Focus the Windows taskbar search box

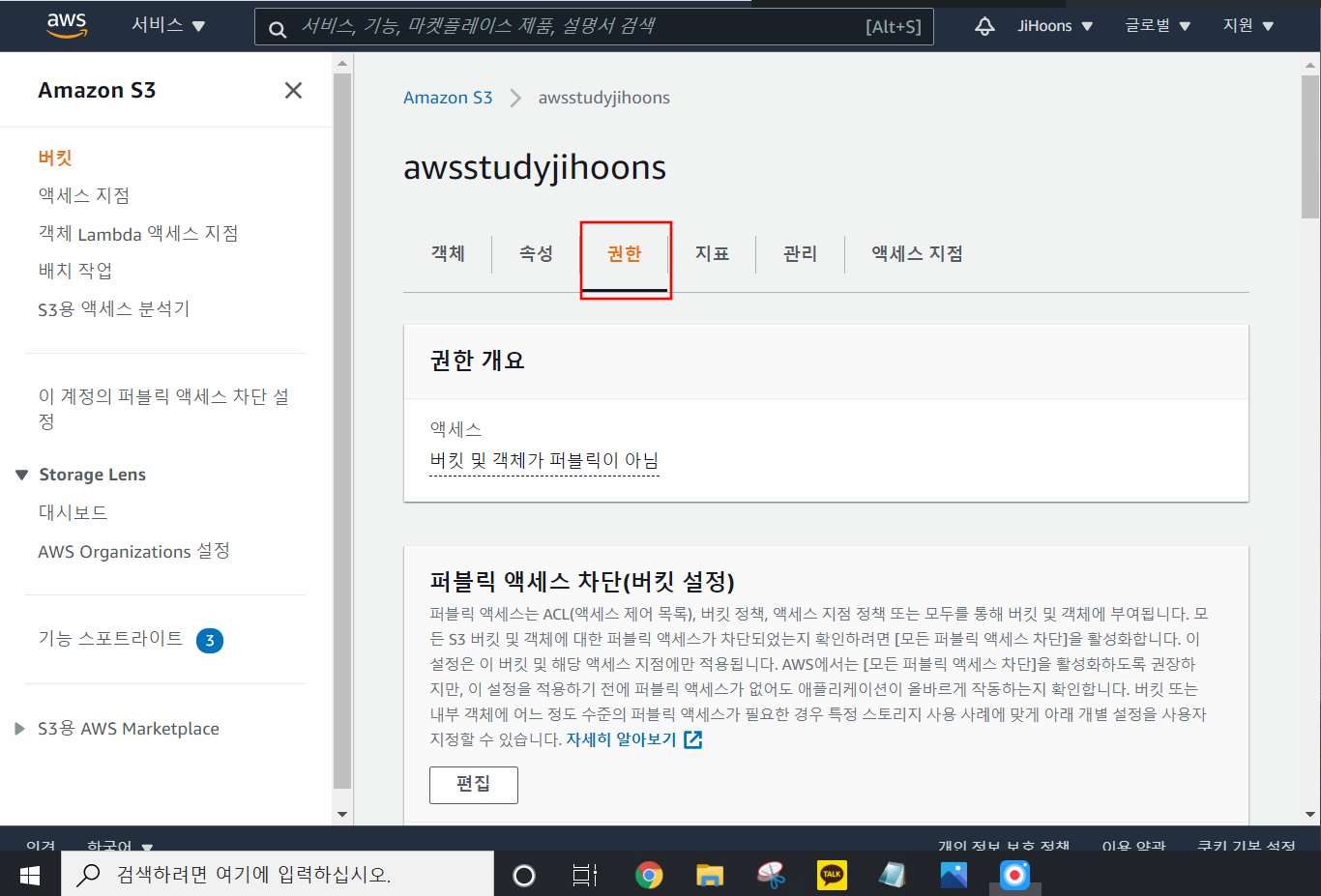278,875
